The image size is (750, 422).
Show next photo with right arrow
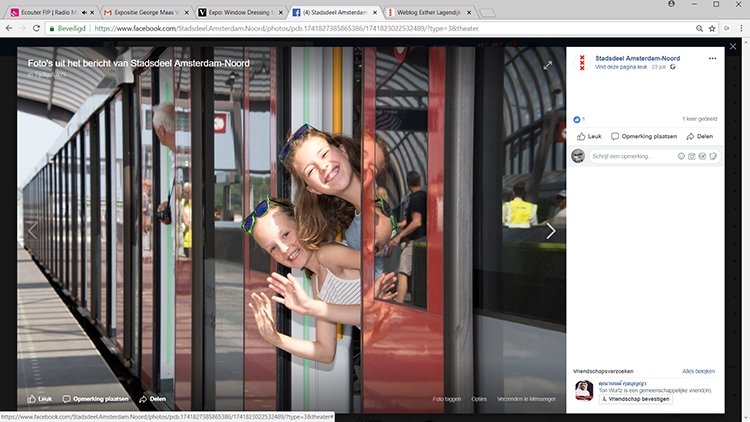pos(551,231)
